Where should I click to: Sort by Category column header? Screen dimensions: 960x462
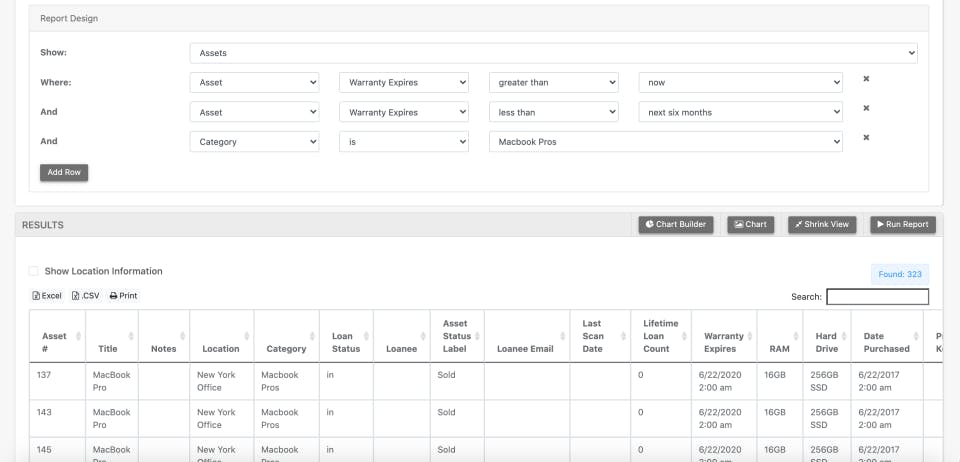click(x=287, y=336)
